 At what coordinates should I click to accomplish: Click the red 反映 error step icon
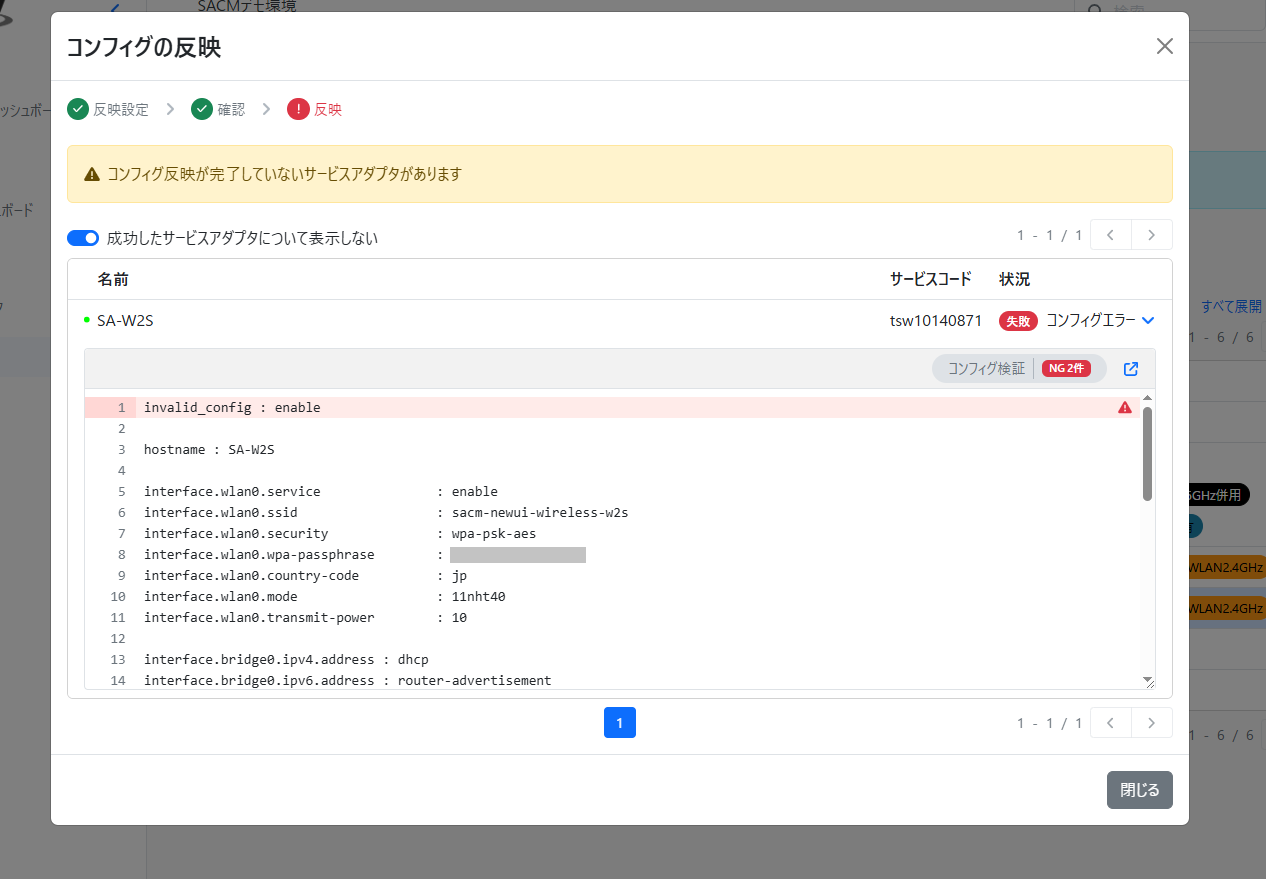pyautogui.click(x=298, y=109)
